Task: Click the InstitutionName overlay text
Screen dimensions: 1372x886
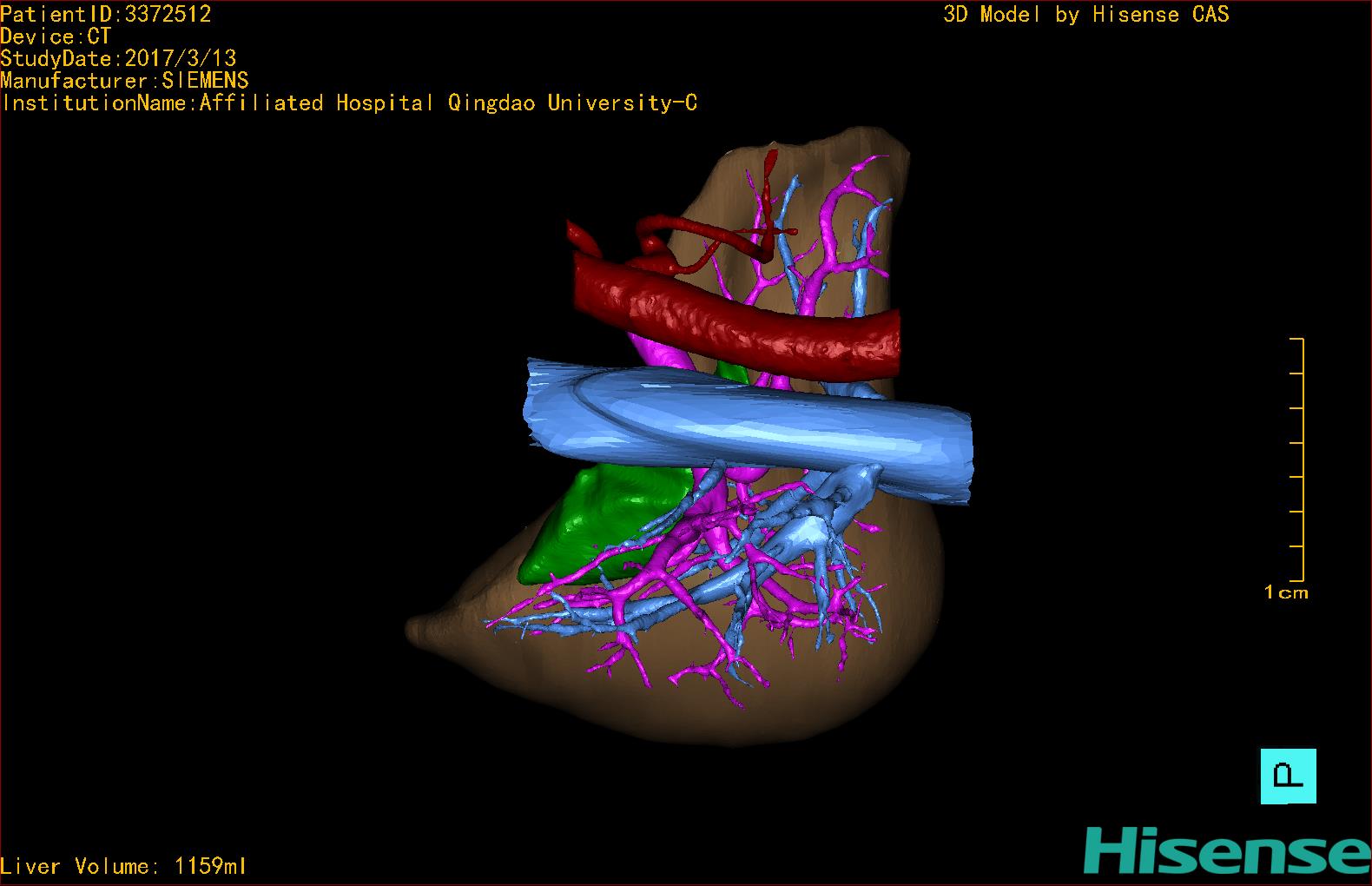Action: point(349,103)
